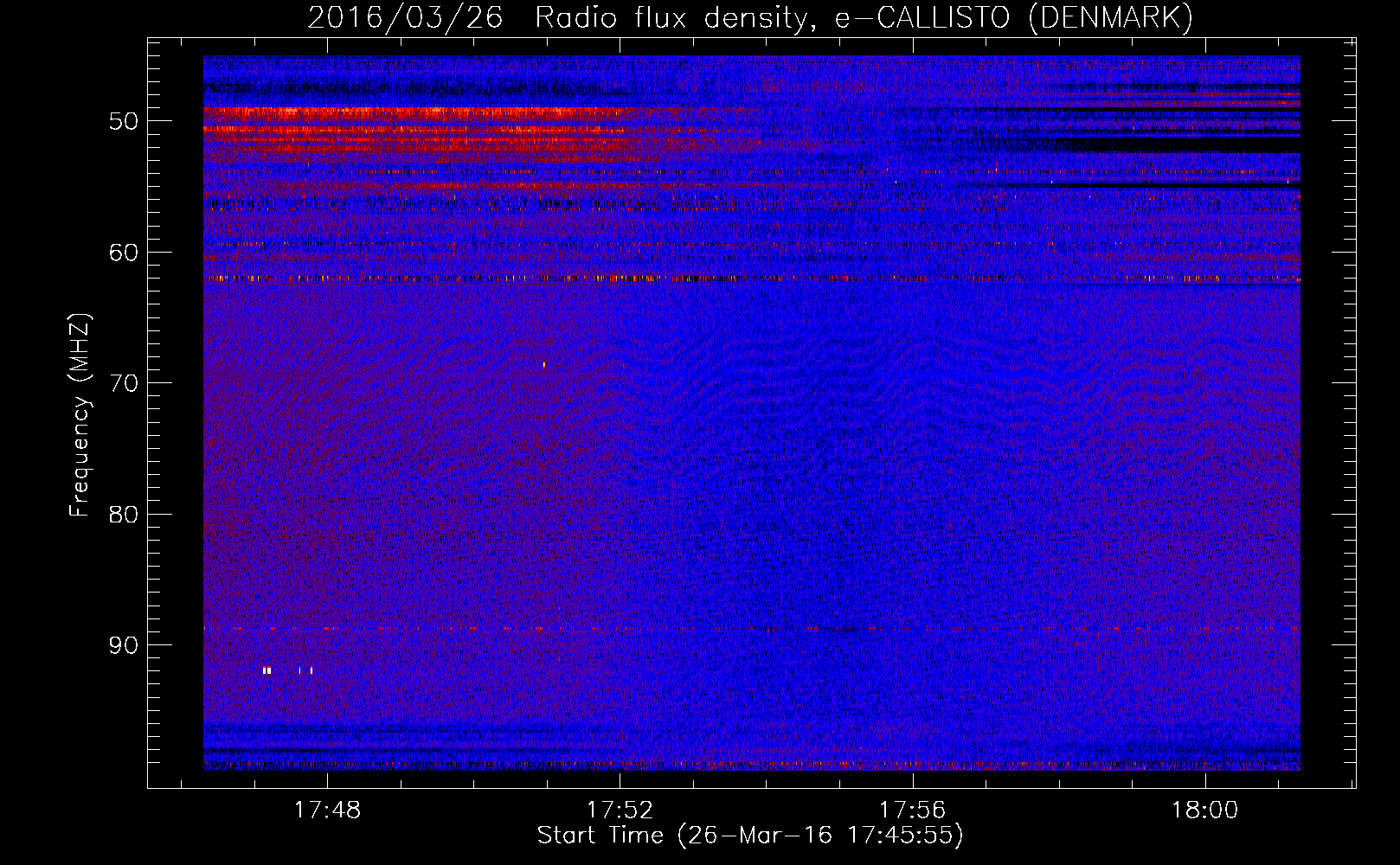Viewport: 1400px width, 865px height.
Task: Click the '50' frequency tick label
Action: coord(124,121)
